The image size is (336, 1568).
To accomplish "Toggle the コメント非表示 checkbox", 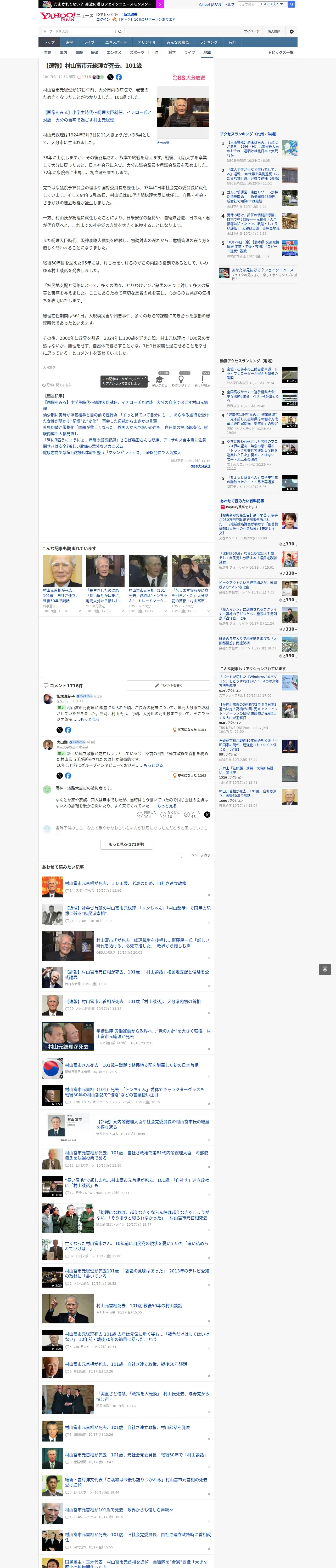I will pyautogui.click(x=183, y=855).
